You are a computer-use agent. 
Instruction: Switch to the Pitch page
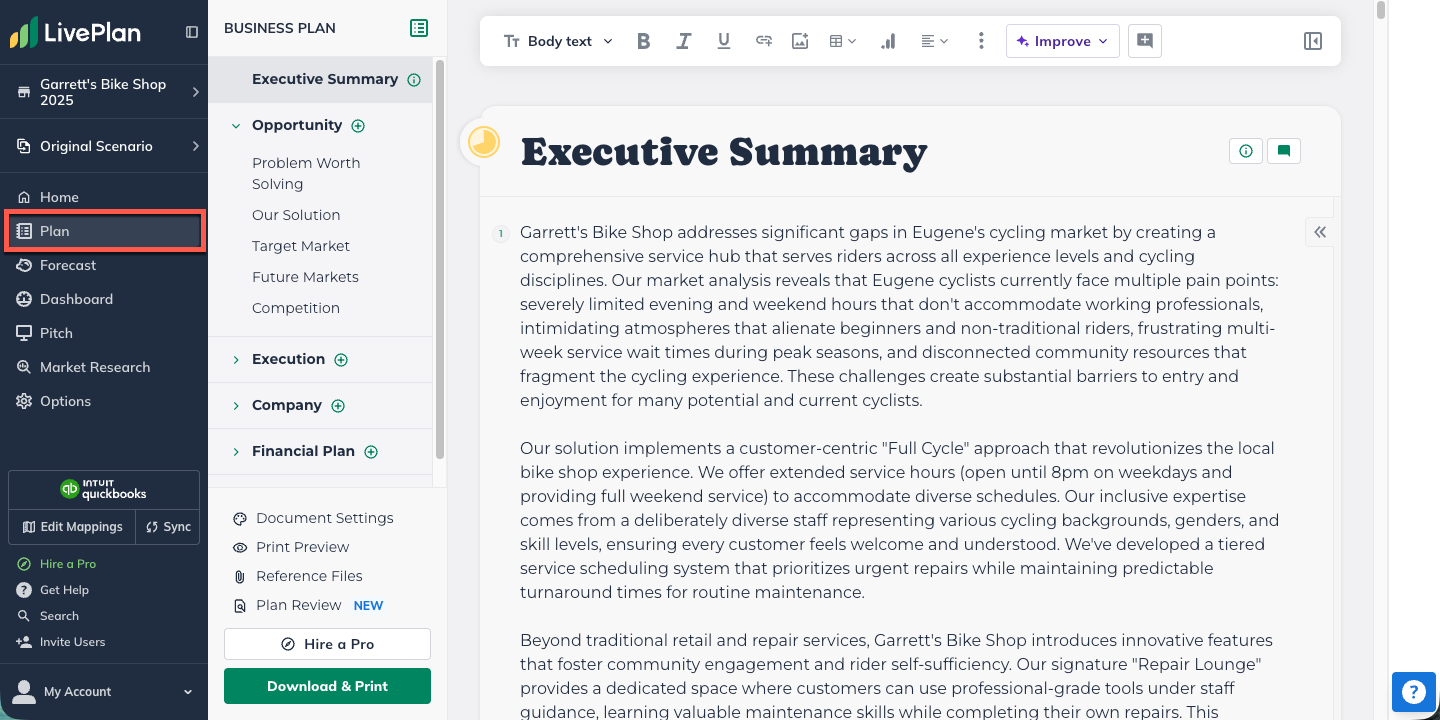pyautogui.click(x=104, y=333)
